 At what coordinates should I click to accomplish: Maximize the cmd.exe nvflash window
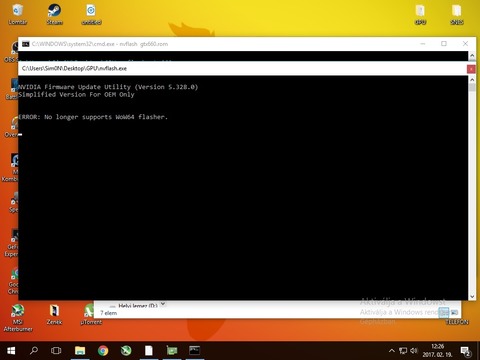pyautogui.click(x=444, y=44)
